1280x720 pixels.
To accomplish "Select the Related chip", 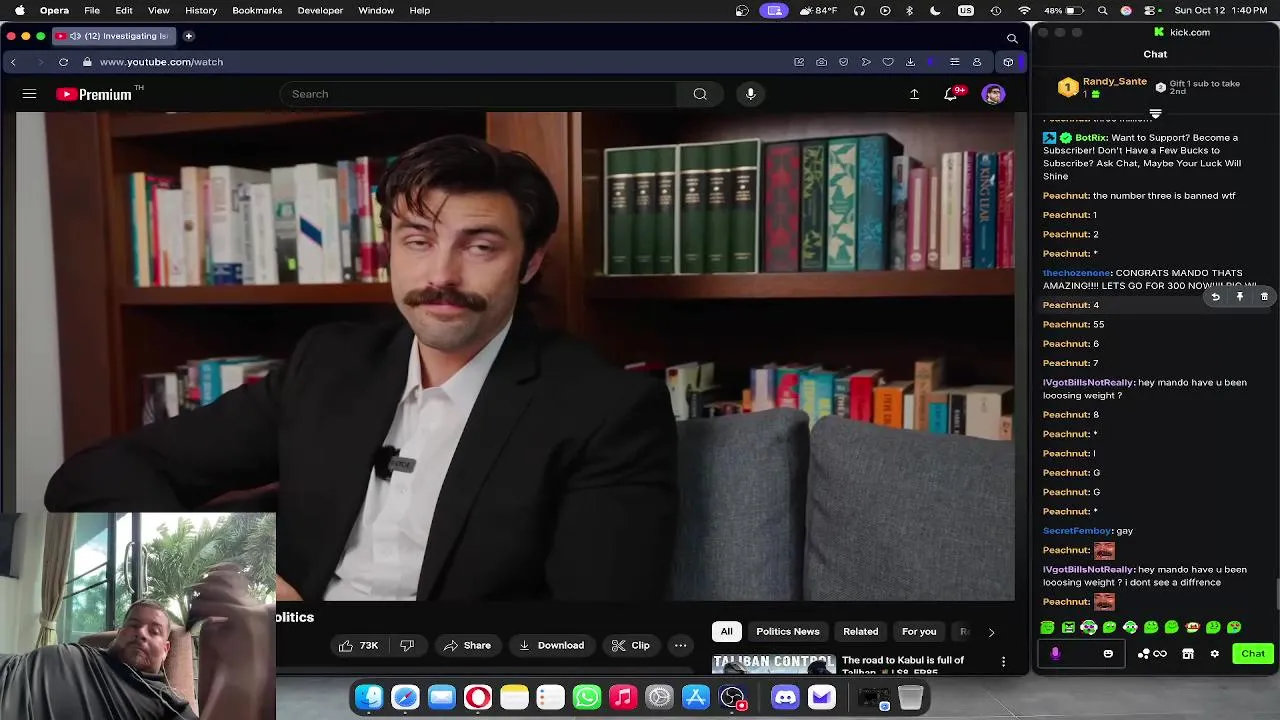I will pyautogui.click(x=860, y=632).
